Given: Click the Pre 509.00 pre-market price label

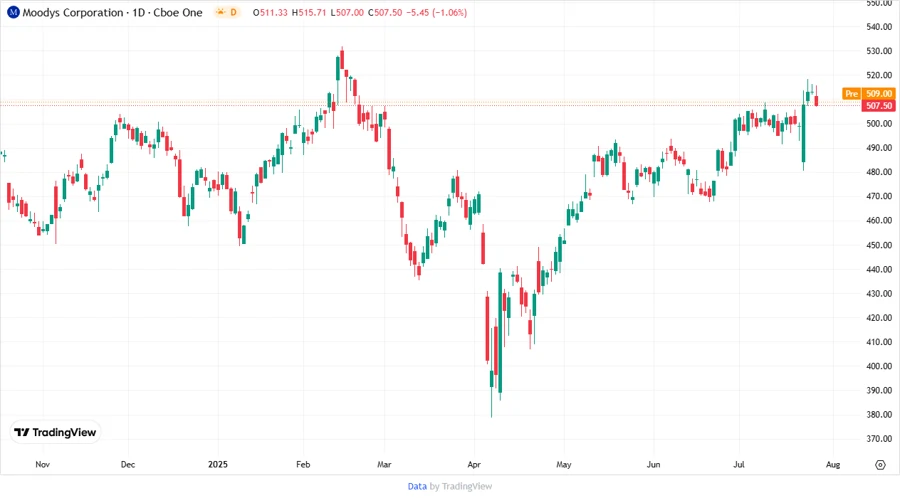Looking at the screenshot, I should (x=868, y=94).
